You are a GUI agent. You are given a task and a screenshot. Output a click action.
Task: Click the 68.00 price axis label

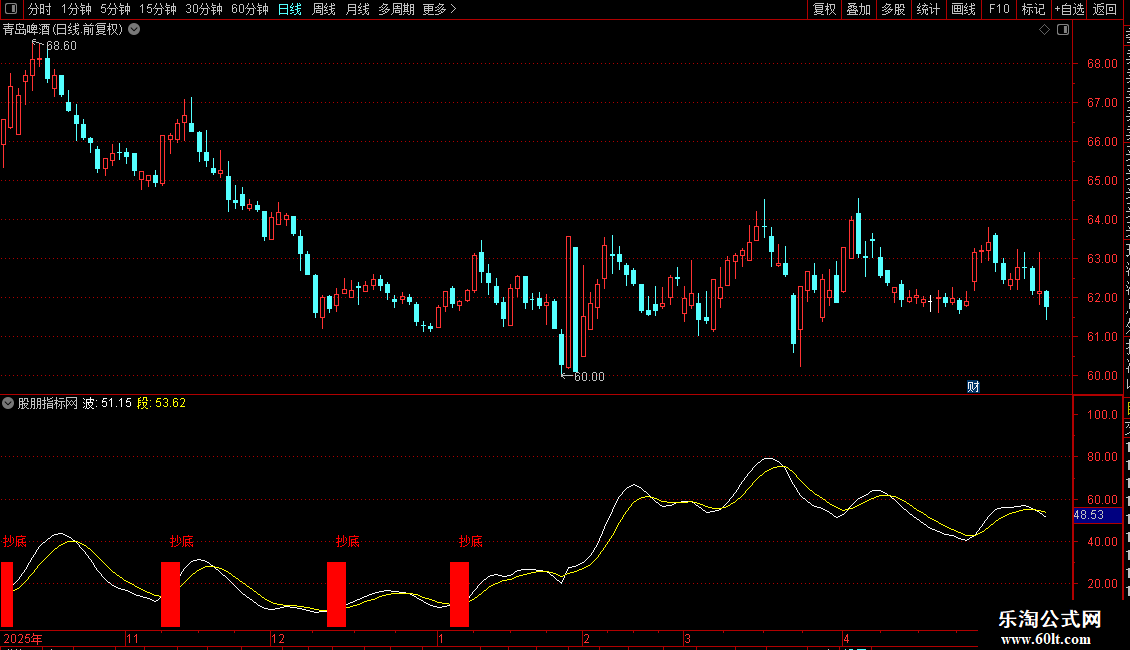coord(1102,64)
